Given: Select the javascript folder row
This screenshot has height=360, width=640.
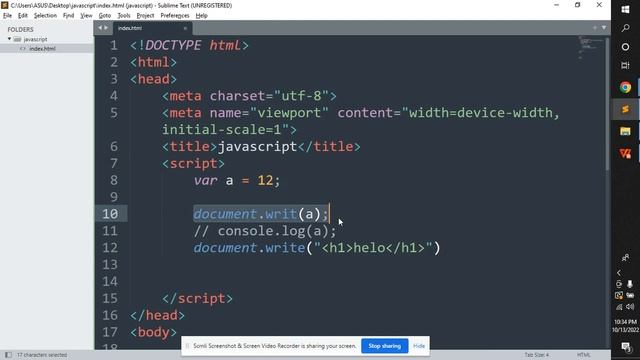Looking at the screenshot, I should pyautogui.click(x=47, y=39).
